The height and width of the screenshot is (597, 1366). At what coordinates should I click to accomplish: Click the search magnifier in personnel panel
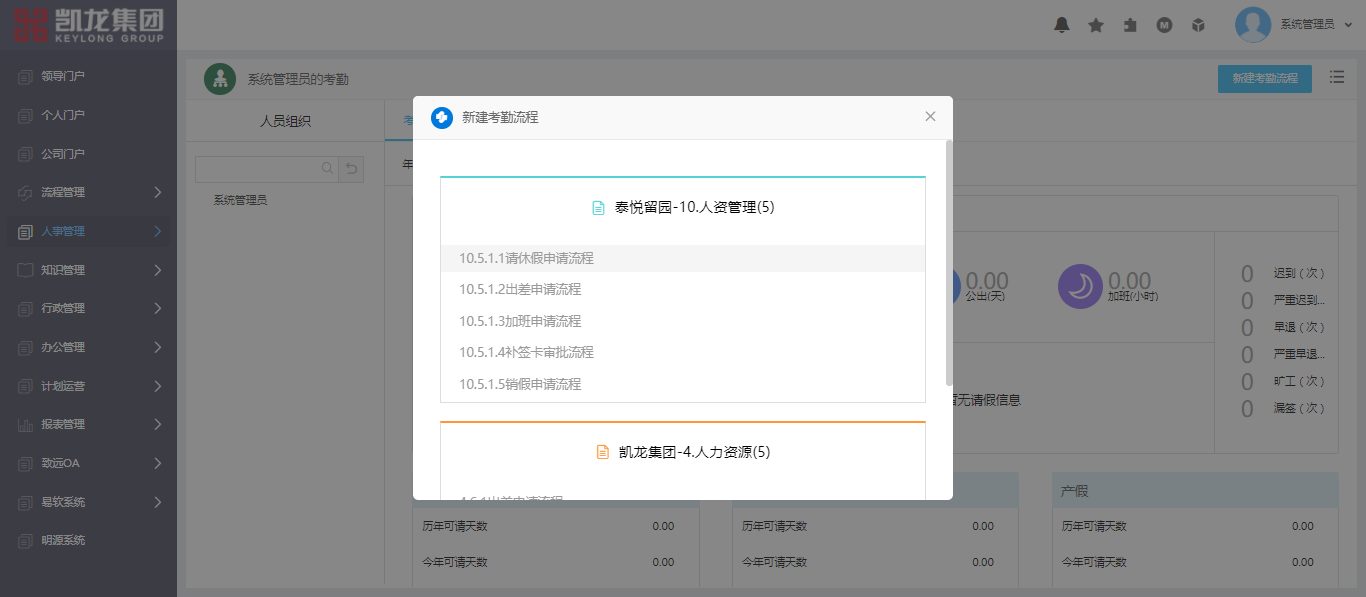click(327, 169)
